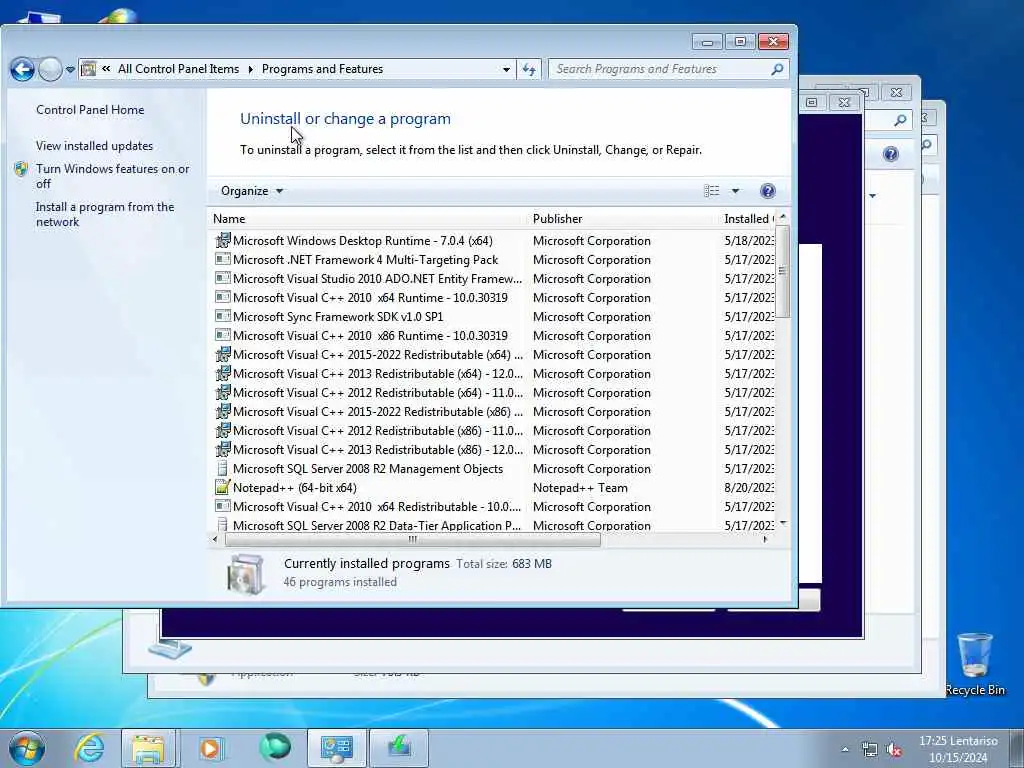Screen dimensions: 1024x768
Task: Switch to Control Panel taskbar button
Action: pyautogui.click(x=337, y=748)
